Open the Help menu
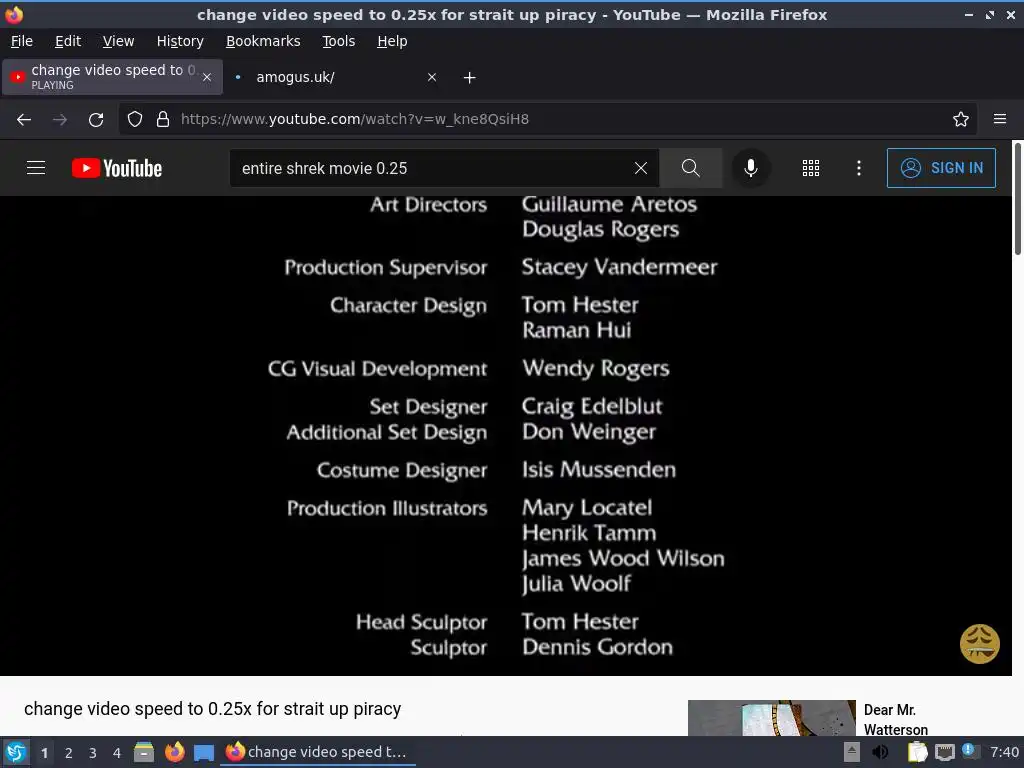The height and width of the screenshot is (768, 1024). pyautogui.click(x=392, y=41)
